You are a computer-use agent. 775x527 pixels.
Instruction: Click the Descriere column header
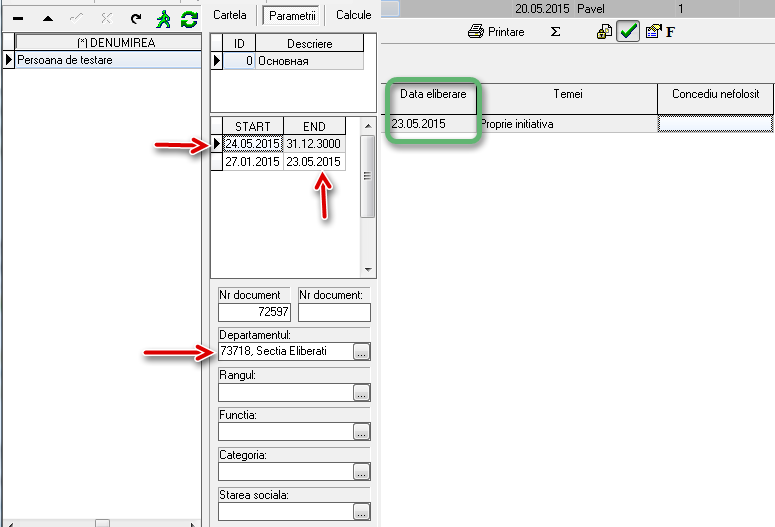309,44
